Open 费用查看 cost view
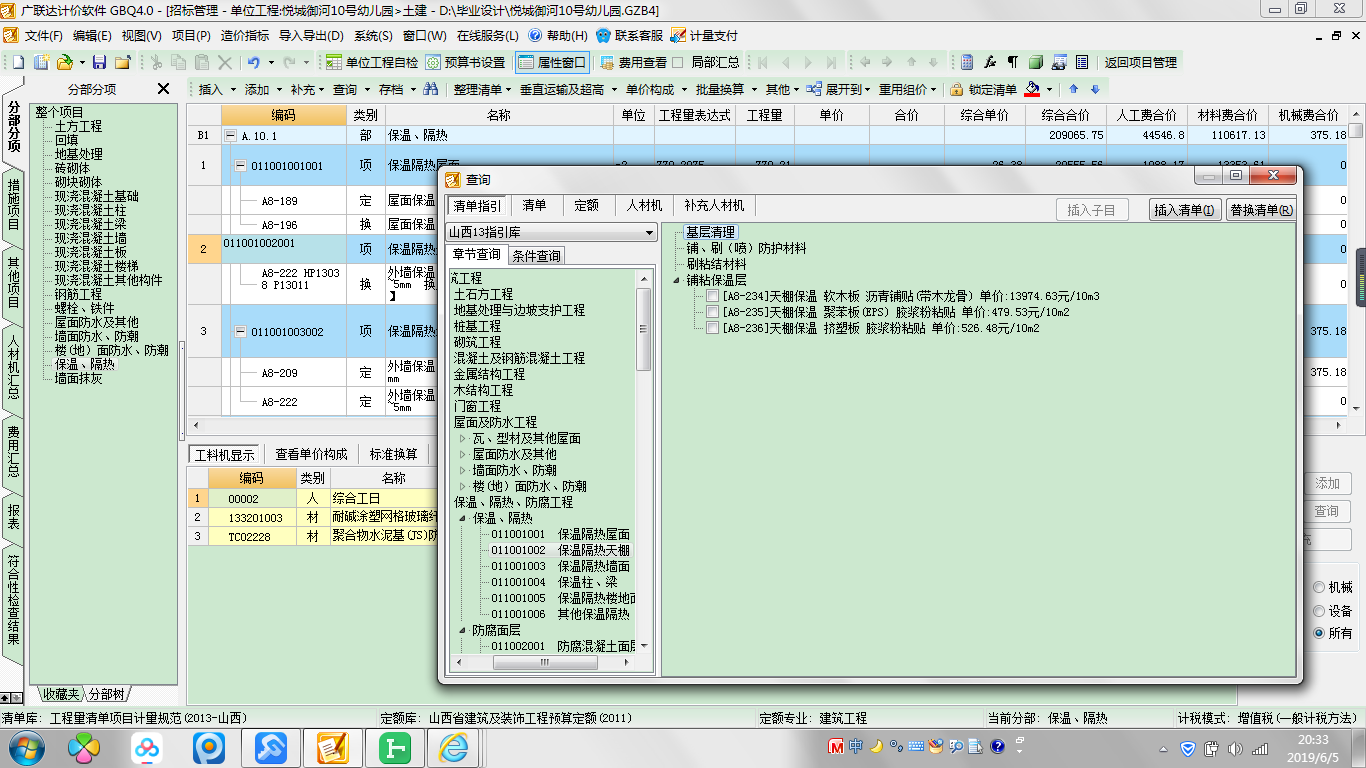Screen dimensions: 1366x768 pyautogui.click(x=633, y=62)
